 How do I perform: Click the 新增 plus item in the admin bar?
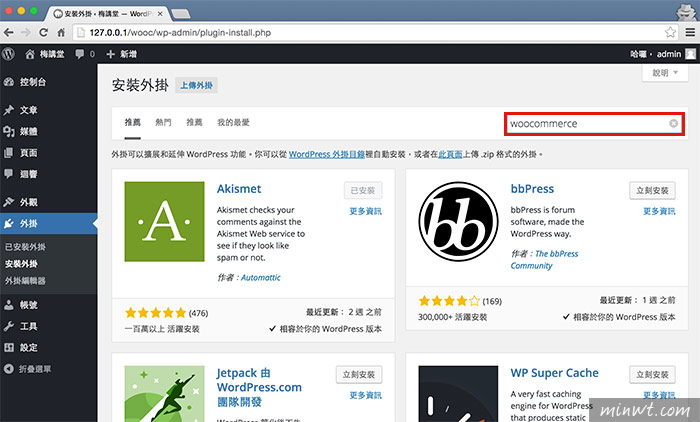click(x=121, y=54)
